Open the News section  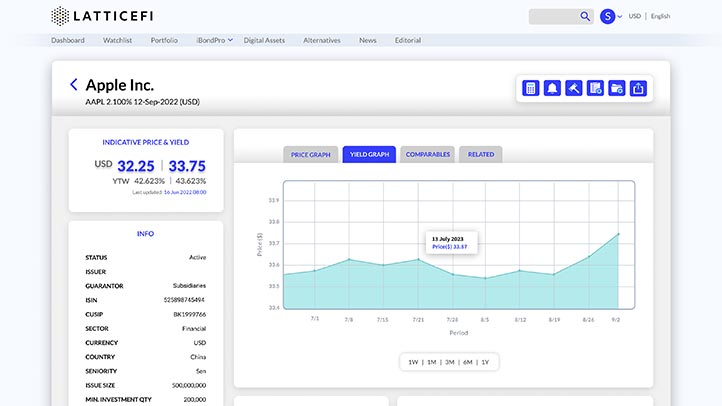367,40
